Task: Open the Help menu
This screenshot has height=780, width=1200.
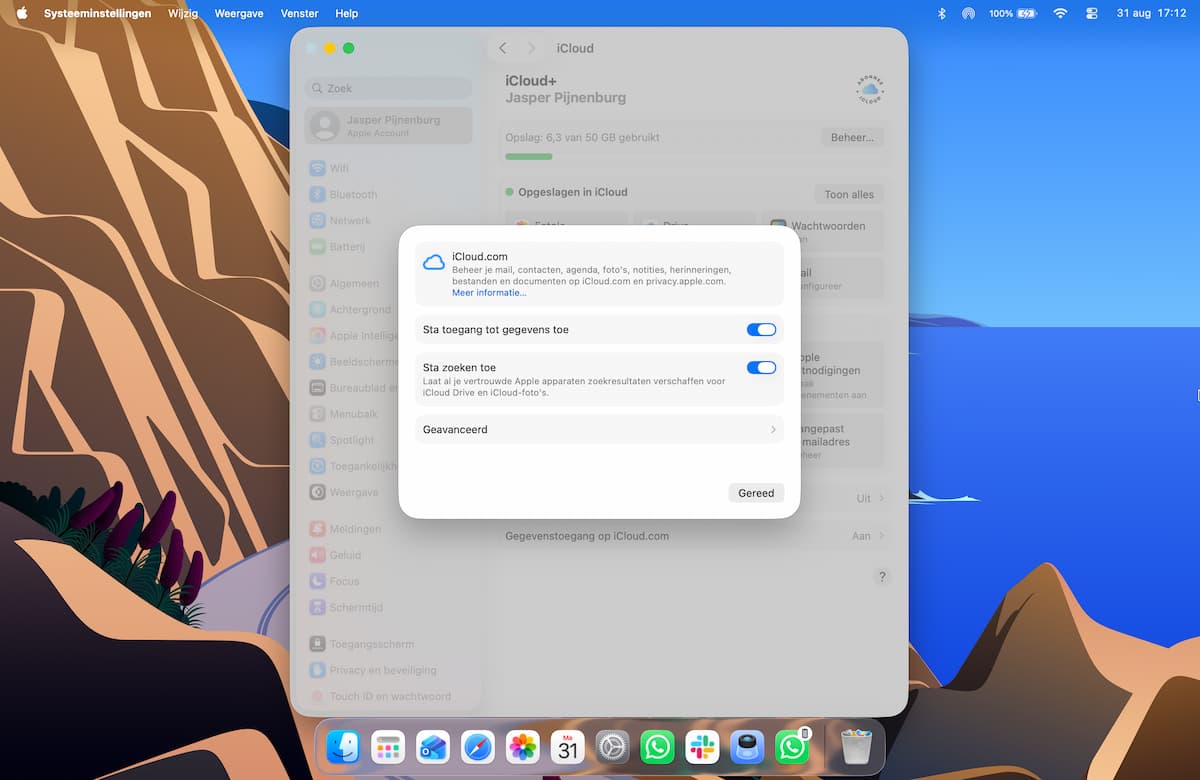Action: (x=347, y=14)
